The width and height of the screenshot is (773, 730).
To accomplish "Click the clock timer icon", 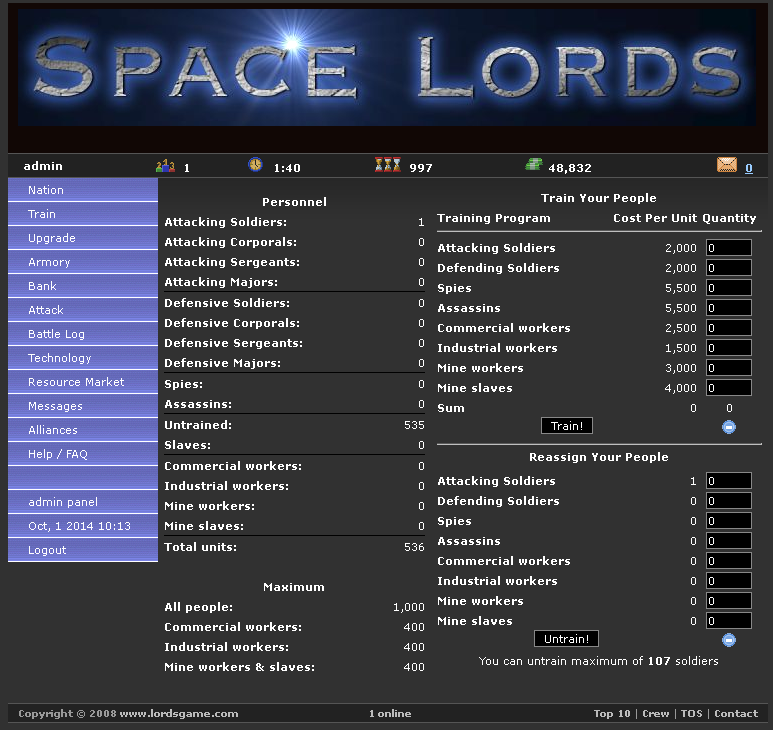I will click(x=255, y=164).
